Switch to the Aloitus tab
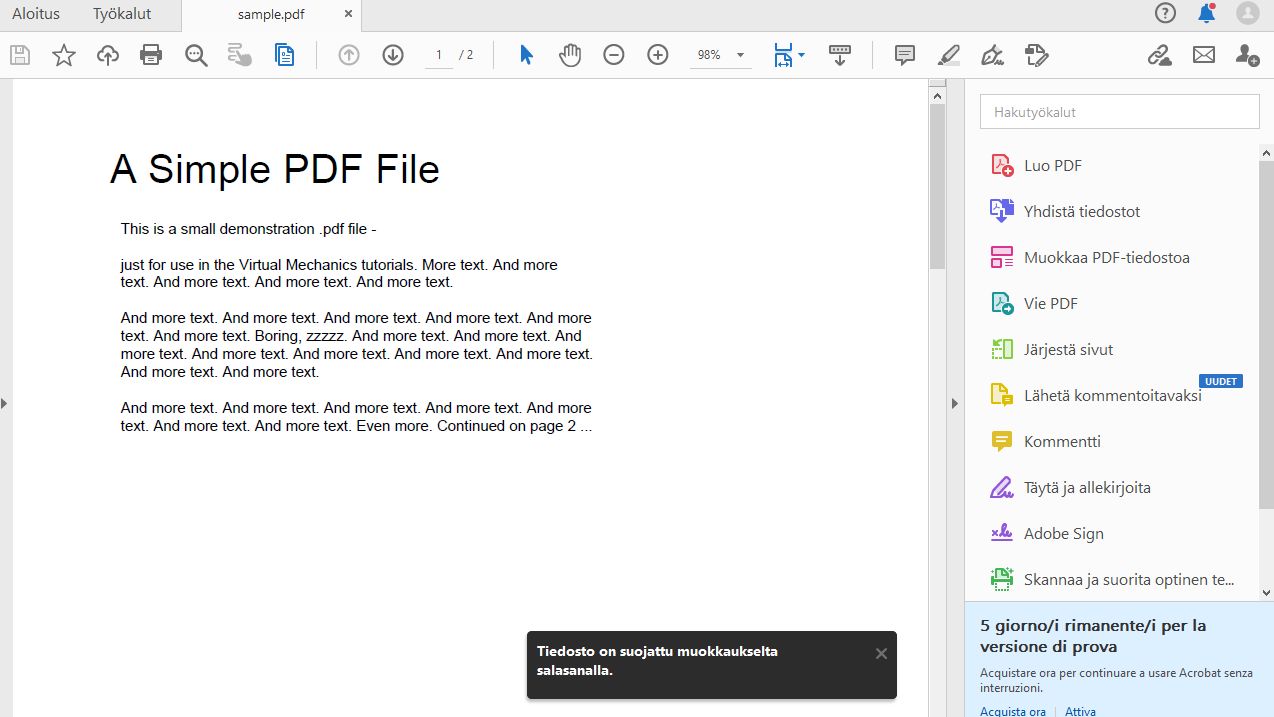The image size is (1274, 717). click(x=36, y=14)
